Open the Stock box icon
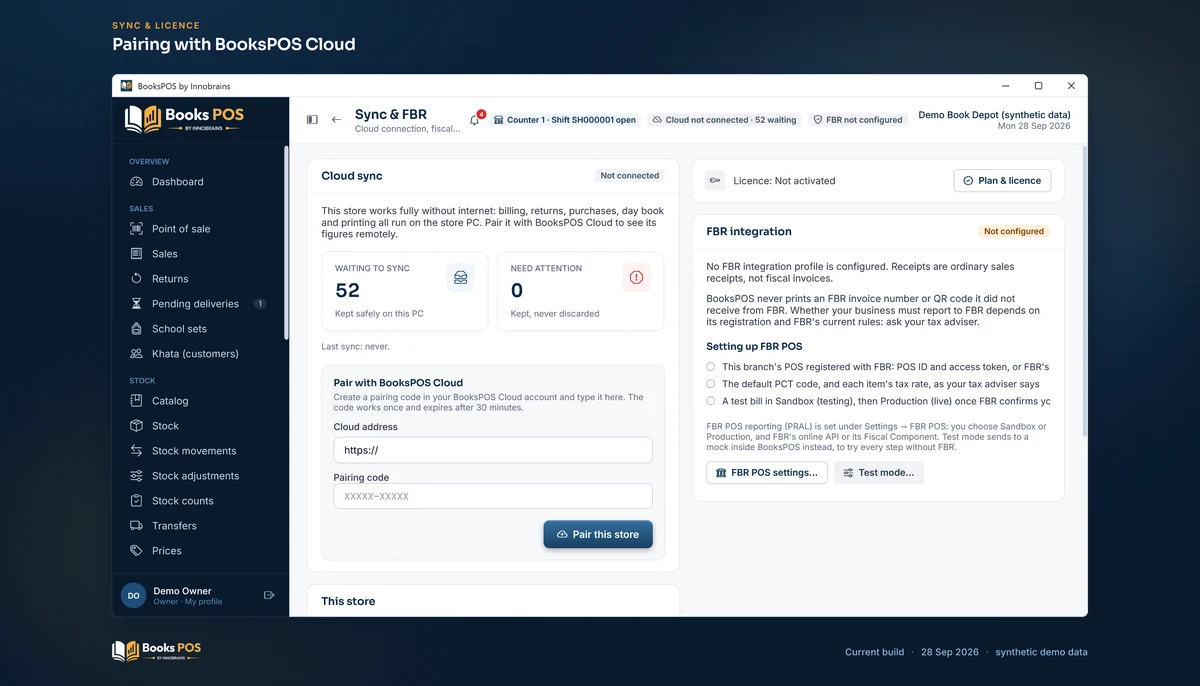The image size is (1200, 686). pos(136,426)
